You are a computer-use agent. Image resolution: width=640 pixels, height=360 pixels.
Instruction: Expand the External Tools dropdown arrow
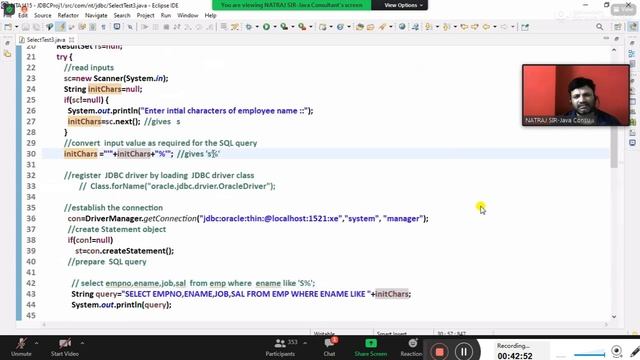pyautogui.click(x=311, y=27)
